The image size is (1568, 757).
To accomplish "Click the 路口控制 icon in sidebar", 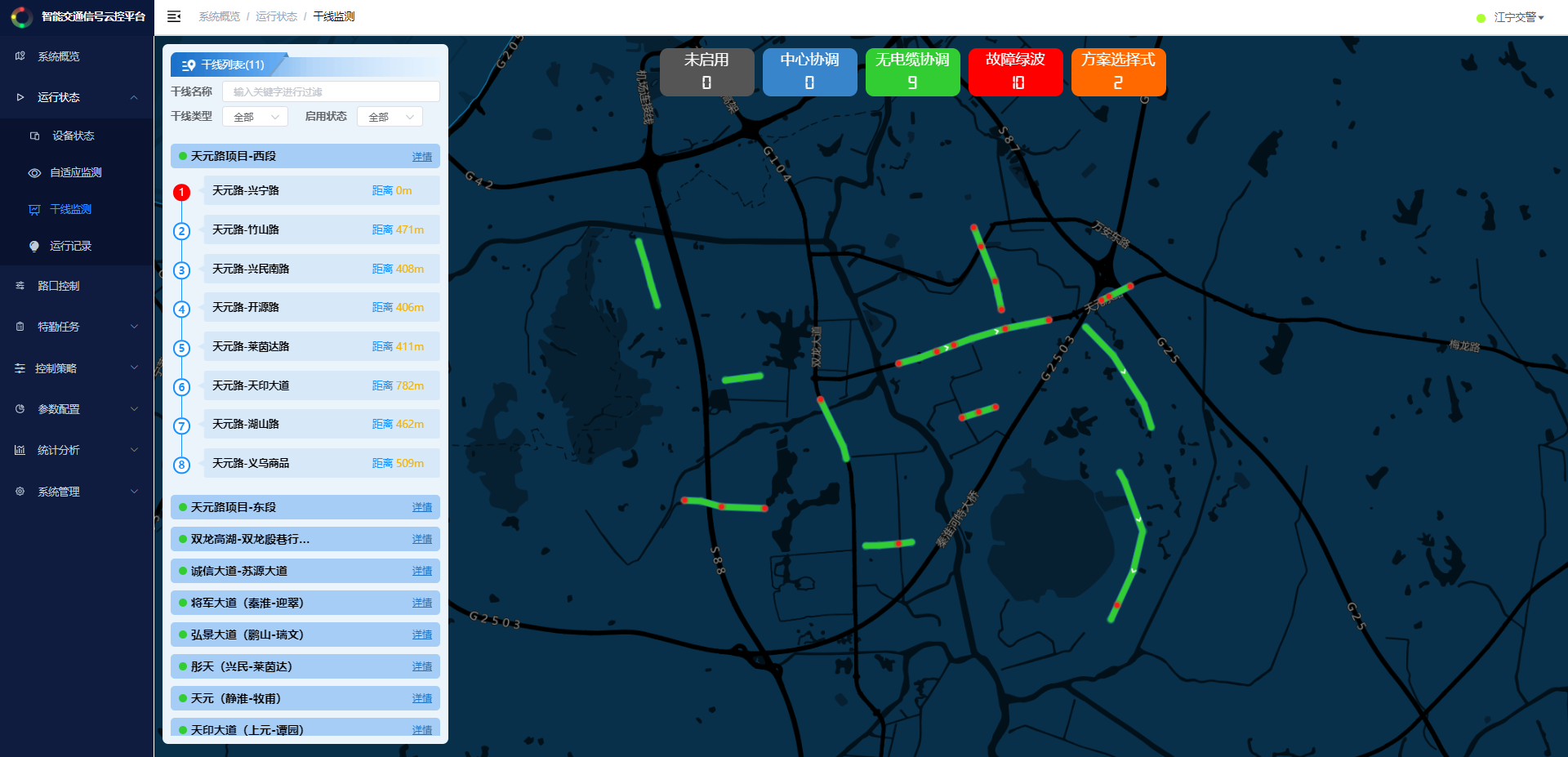I will point(20,286).
